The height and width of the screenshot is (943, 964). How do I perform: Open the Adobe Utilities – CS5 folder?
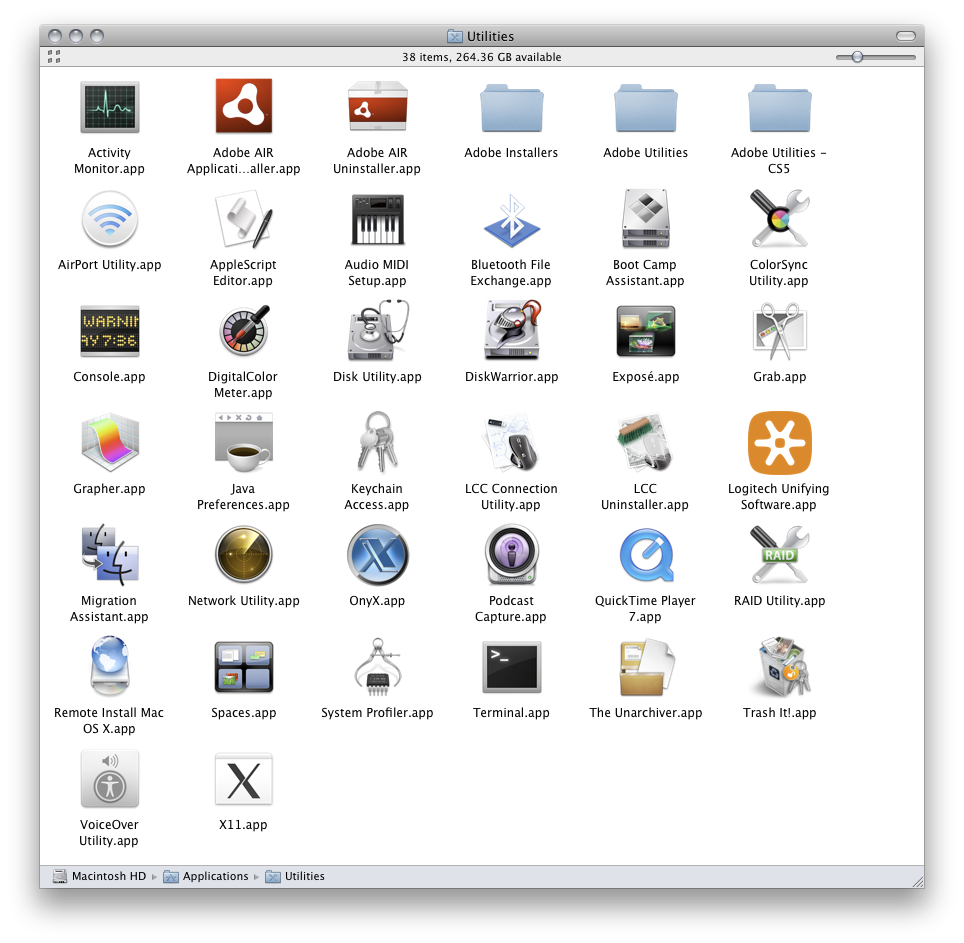780,108
